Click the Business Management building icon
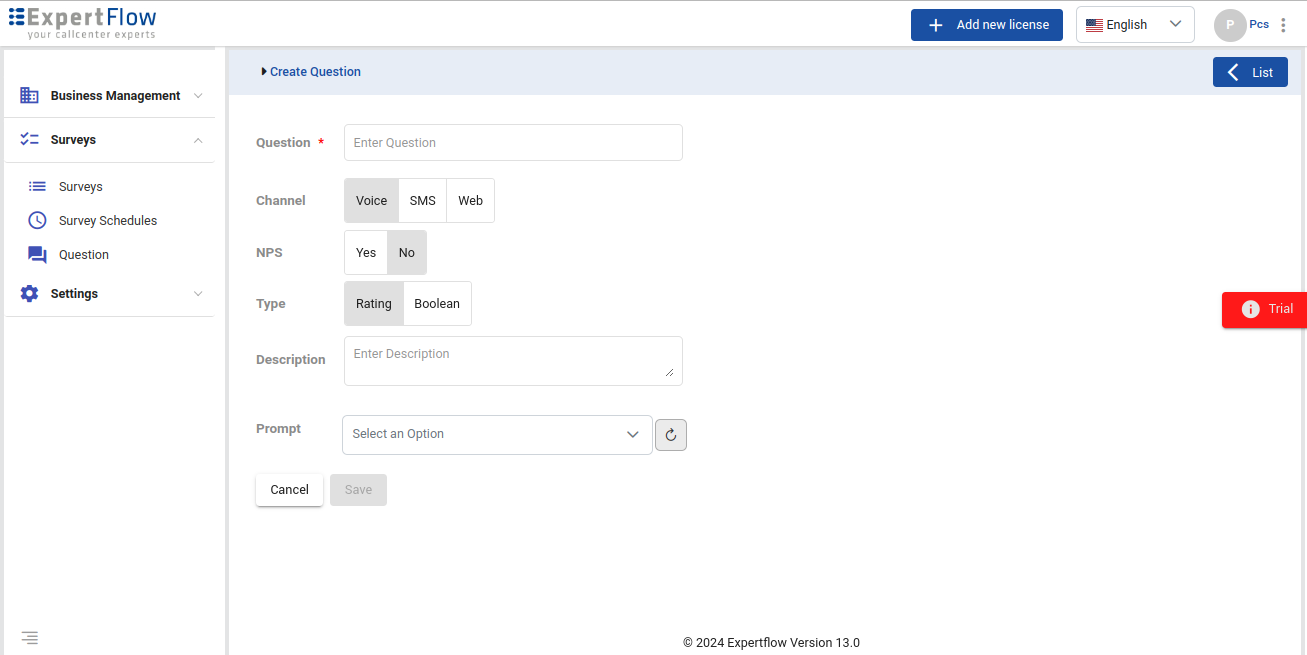Viewport: 1307px width, 655px height. click(x=30, y=96)
